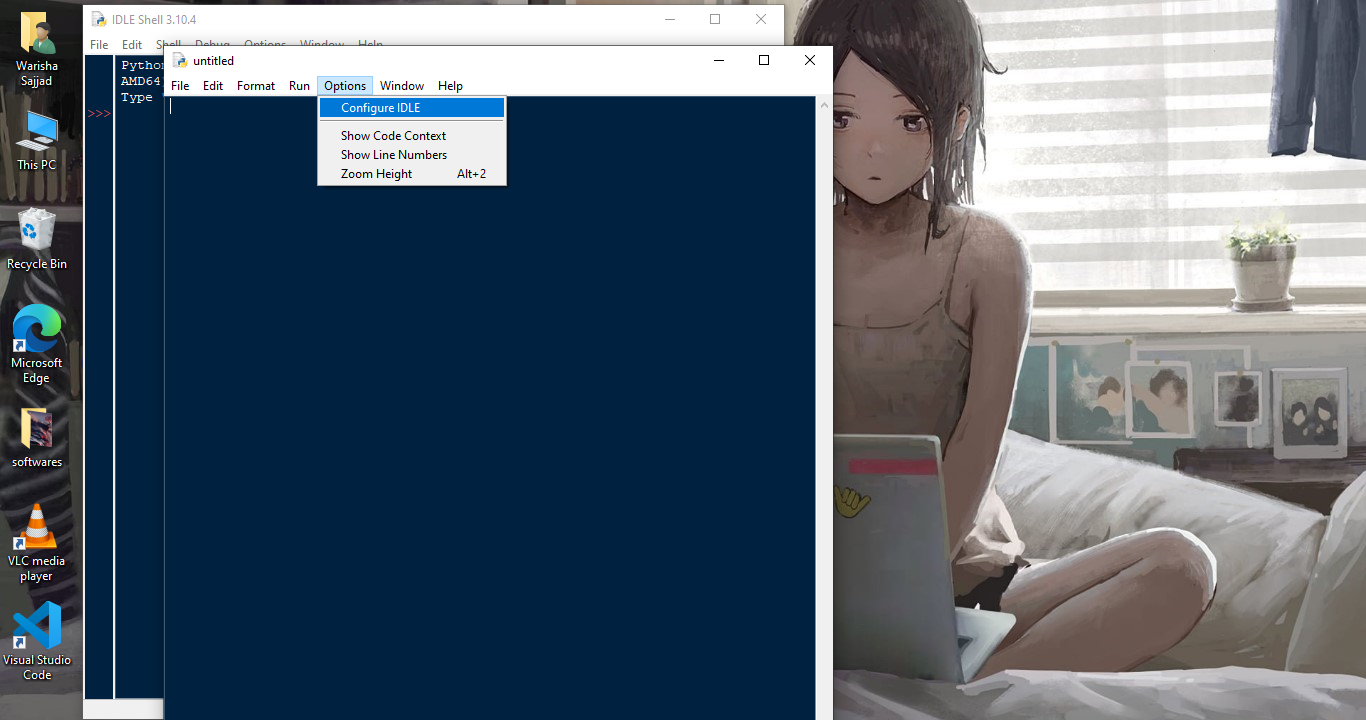Choose Configure IDLE from the Options menu
Image resolution: width=1366 pixels, height=720 pixels.
pyautogui.click(x=412, y=108)
